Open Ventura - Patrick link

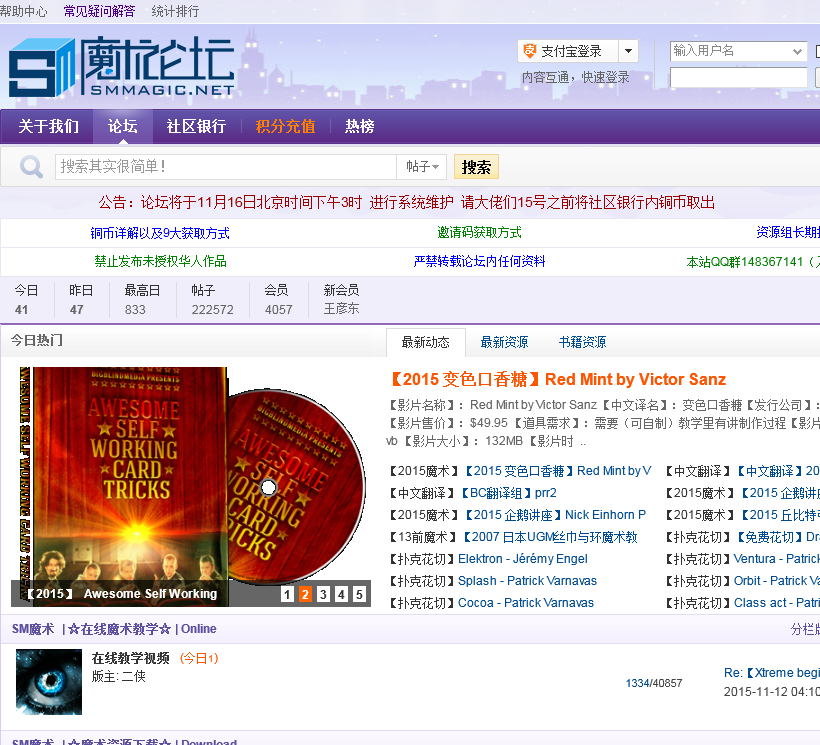[777, 559]
